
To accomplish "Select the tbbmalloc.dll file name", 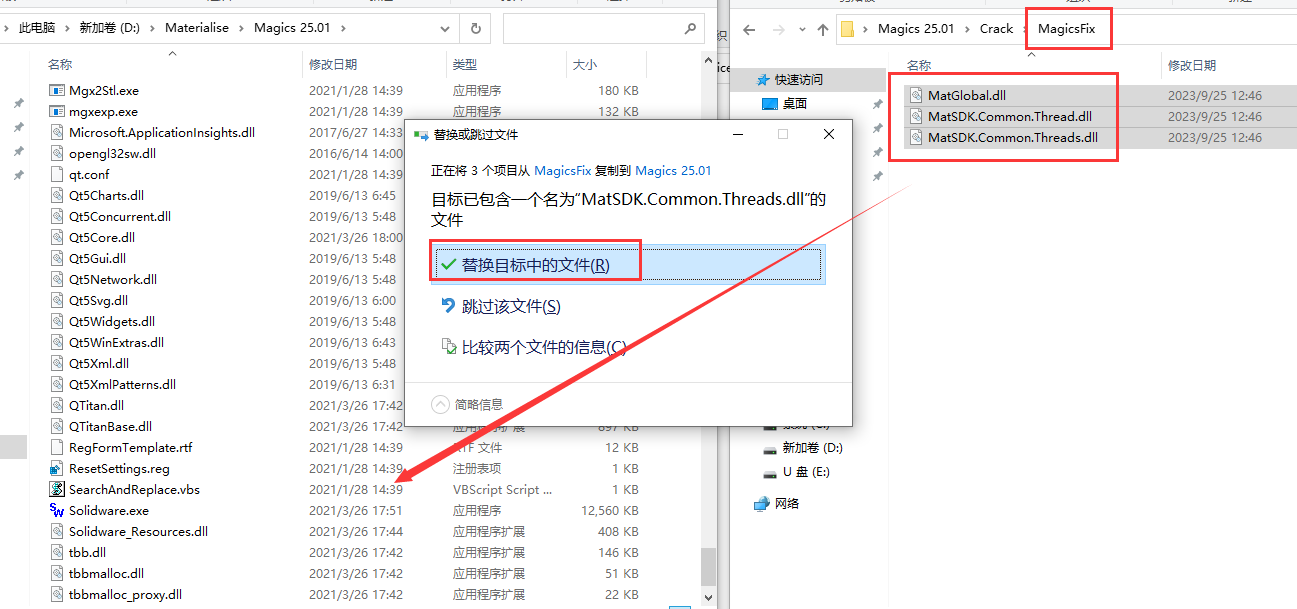I will pos(106,574).
